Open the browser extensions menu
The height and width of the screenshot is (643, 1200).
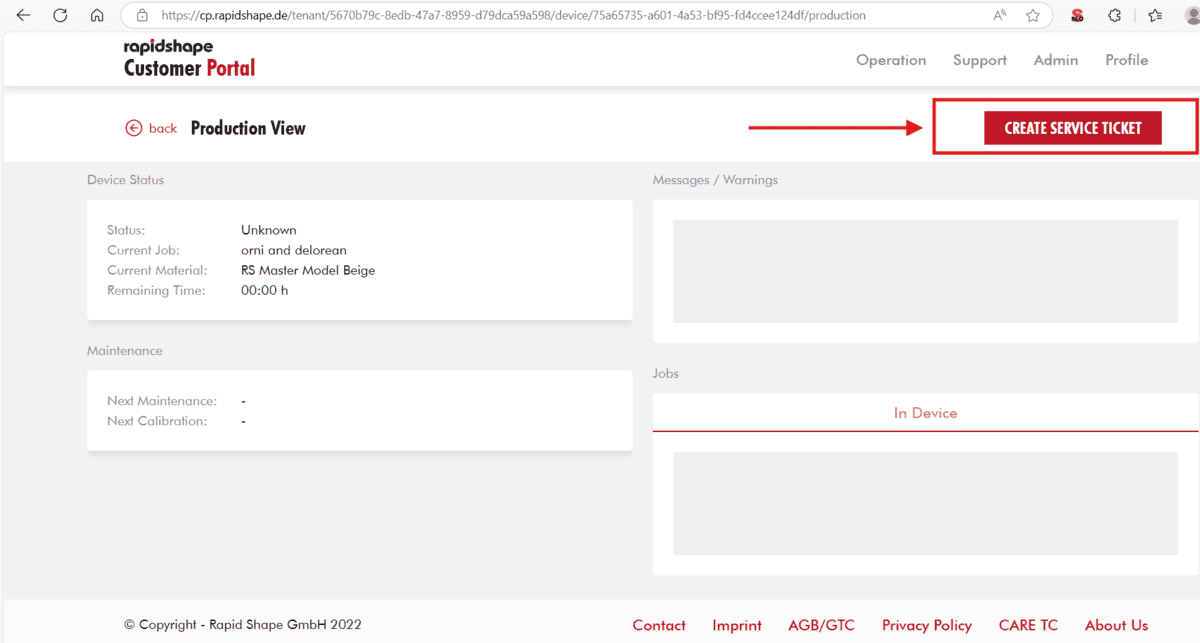(1114, 15)
